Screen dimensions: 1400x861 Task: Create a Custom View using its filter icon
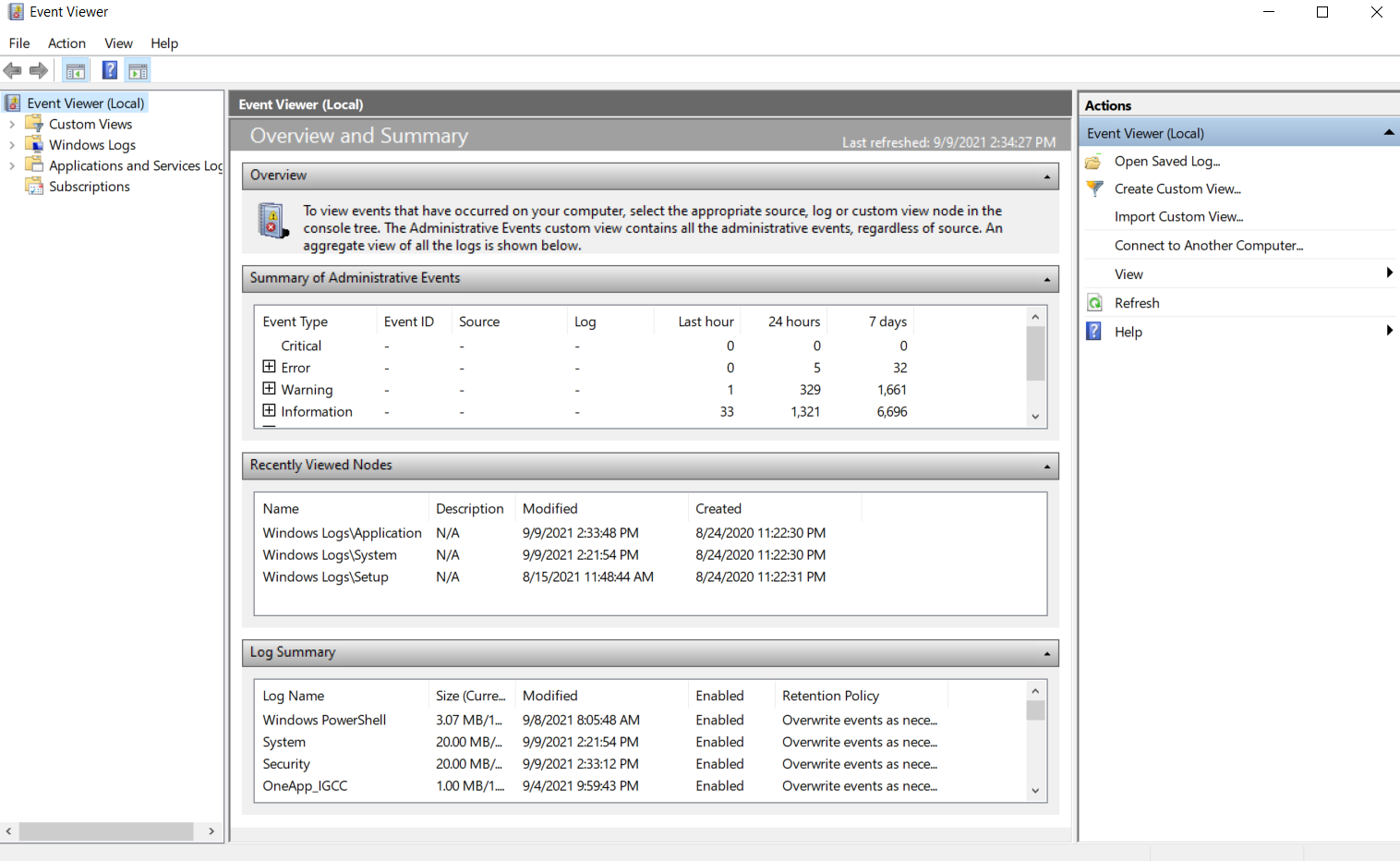tap(1093, 188)
